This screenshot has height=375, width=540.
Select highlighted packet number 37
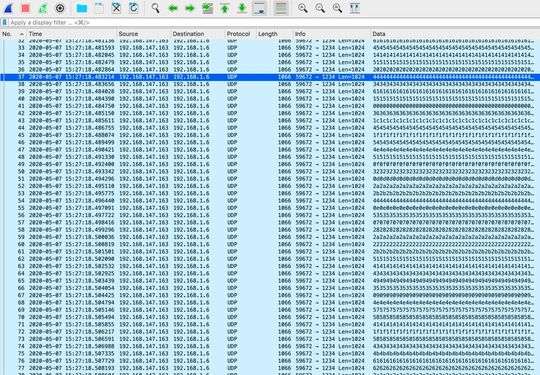270,77
